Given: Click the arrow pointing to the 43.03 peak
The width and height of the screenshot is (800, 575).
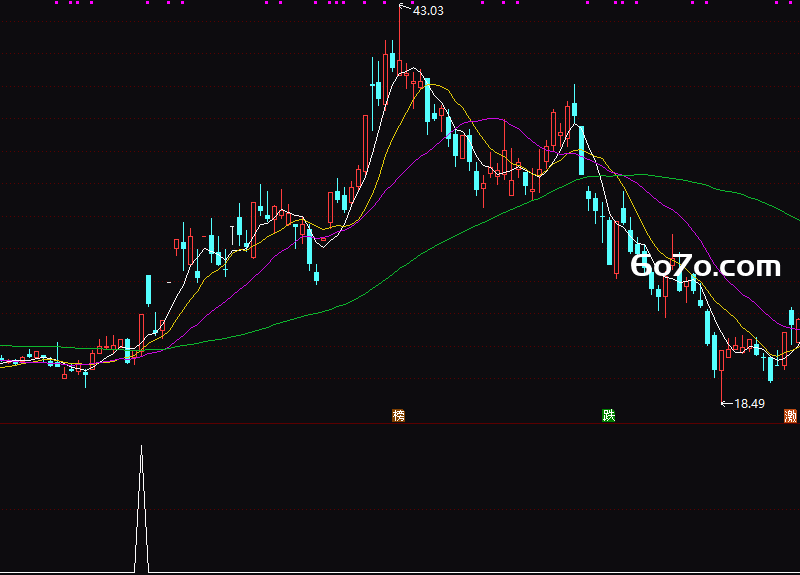Looking at the screenshot, I should (405, 7).
